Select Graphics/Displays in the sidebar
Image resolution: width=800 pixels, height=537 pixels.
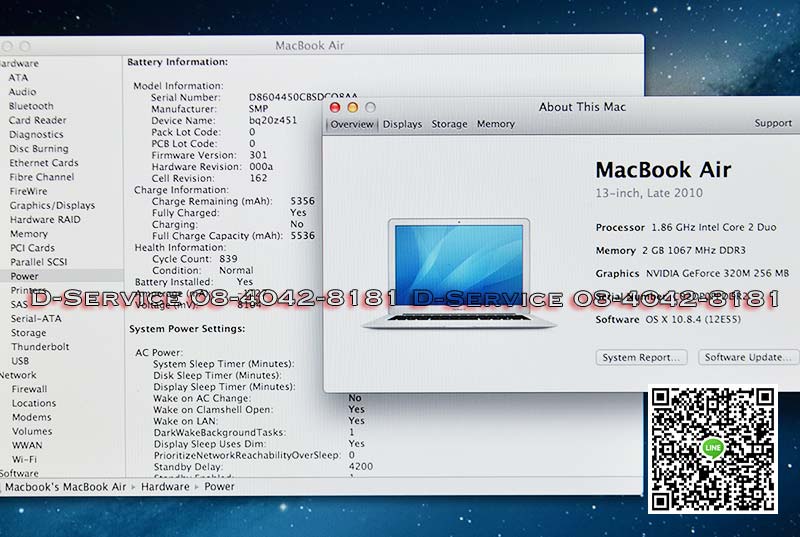click(52, 206)
